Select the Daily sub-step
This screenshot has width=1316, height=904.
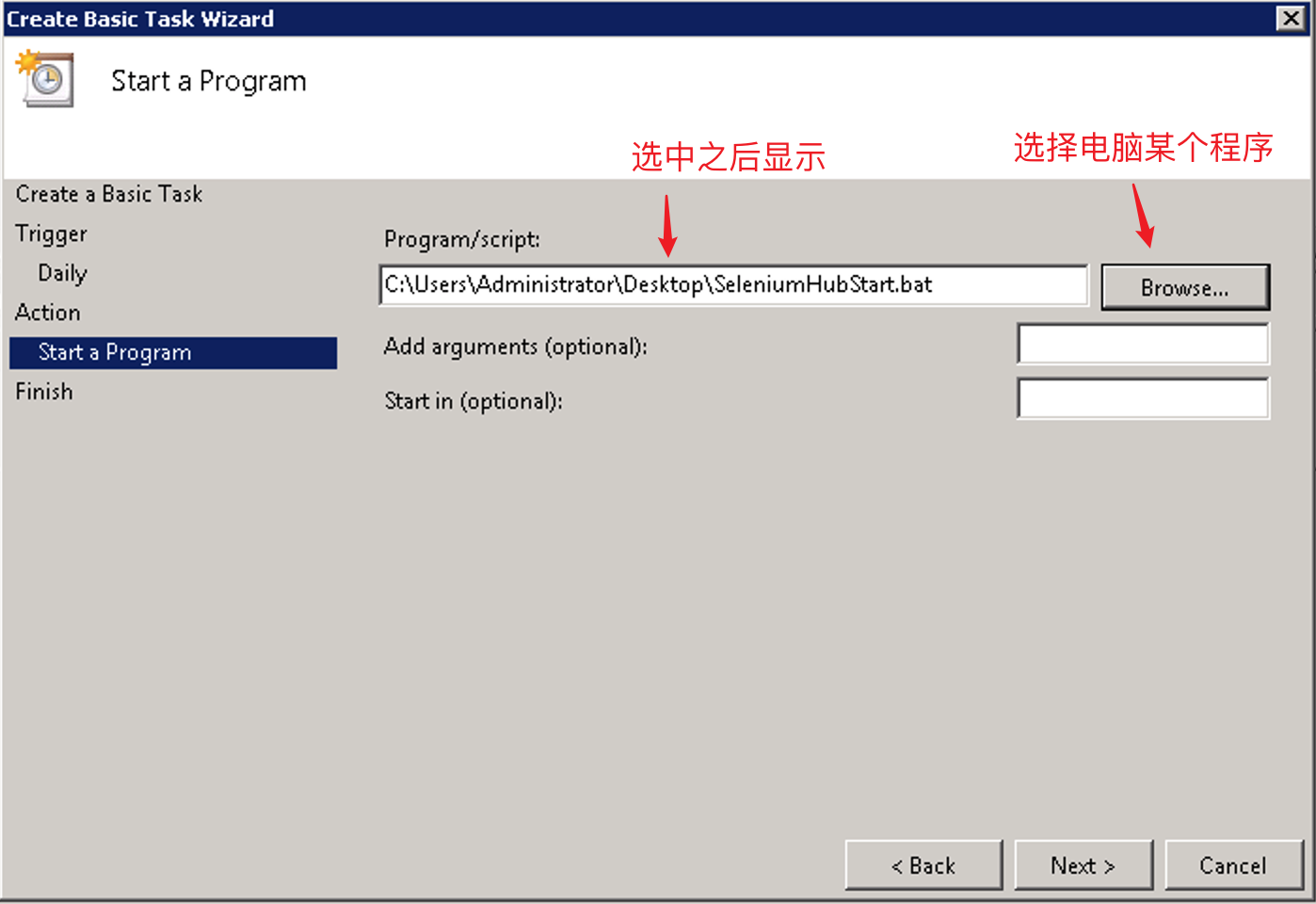pyautogui.click(x=62, y=273)
